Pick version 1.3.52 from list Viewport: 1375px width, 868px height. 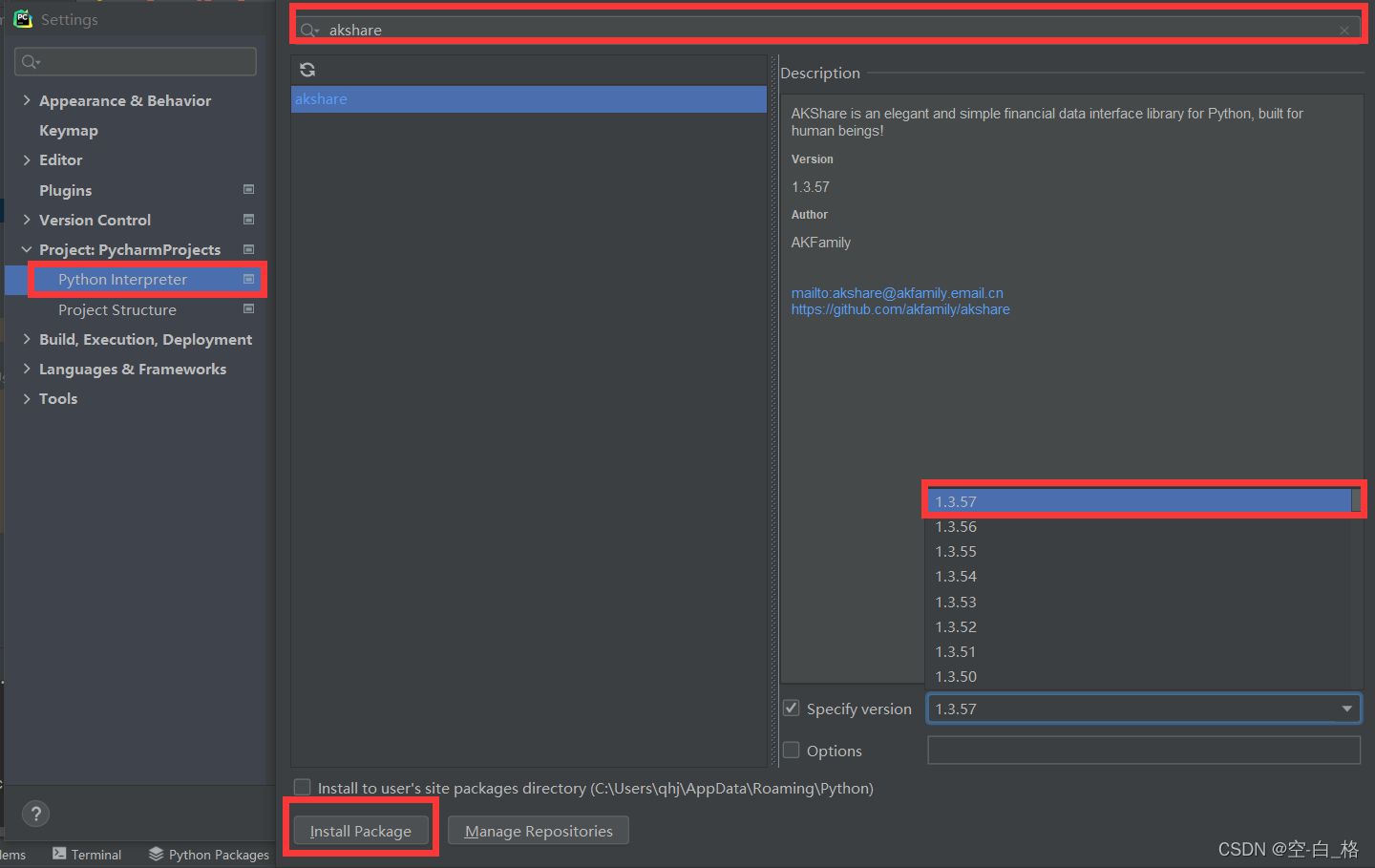pyautogui.click(x=1138, y=626)
